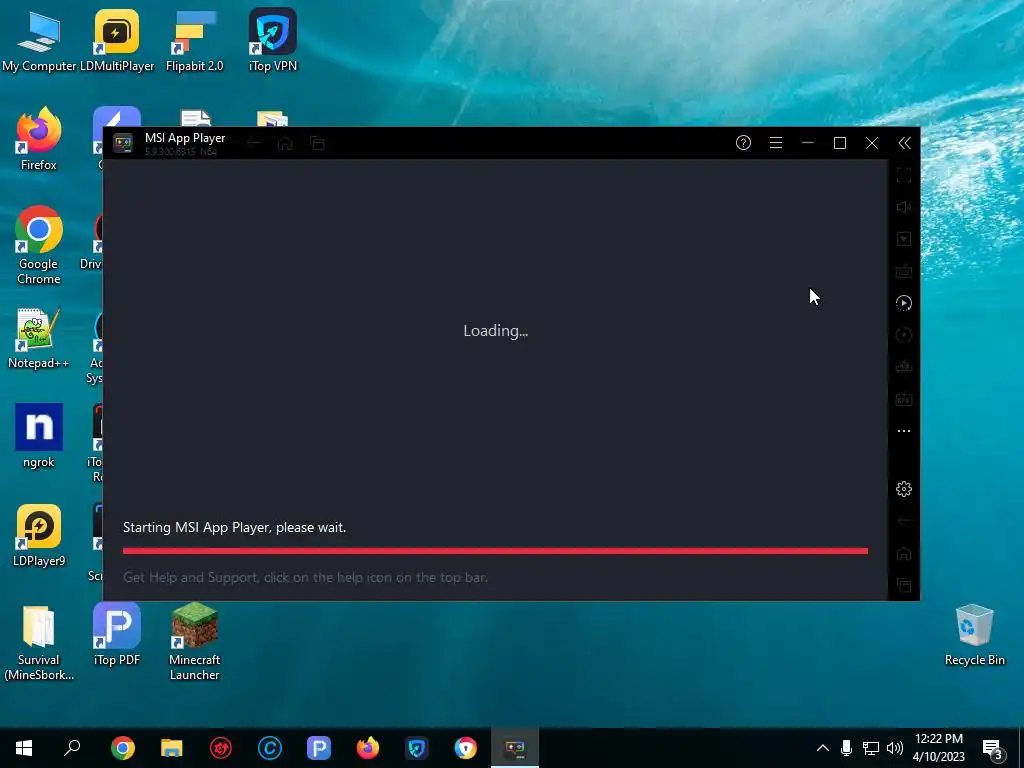
Task: Select the Recycle Bin desktop icon
Action: [974, 635]
